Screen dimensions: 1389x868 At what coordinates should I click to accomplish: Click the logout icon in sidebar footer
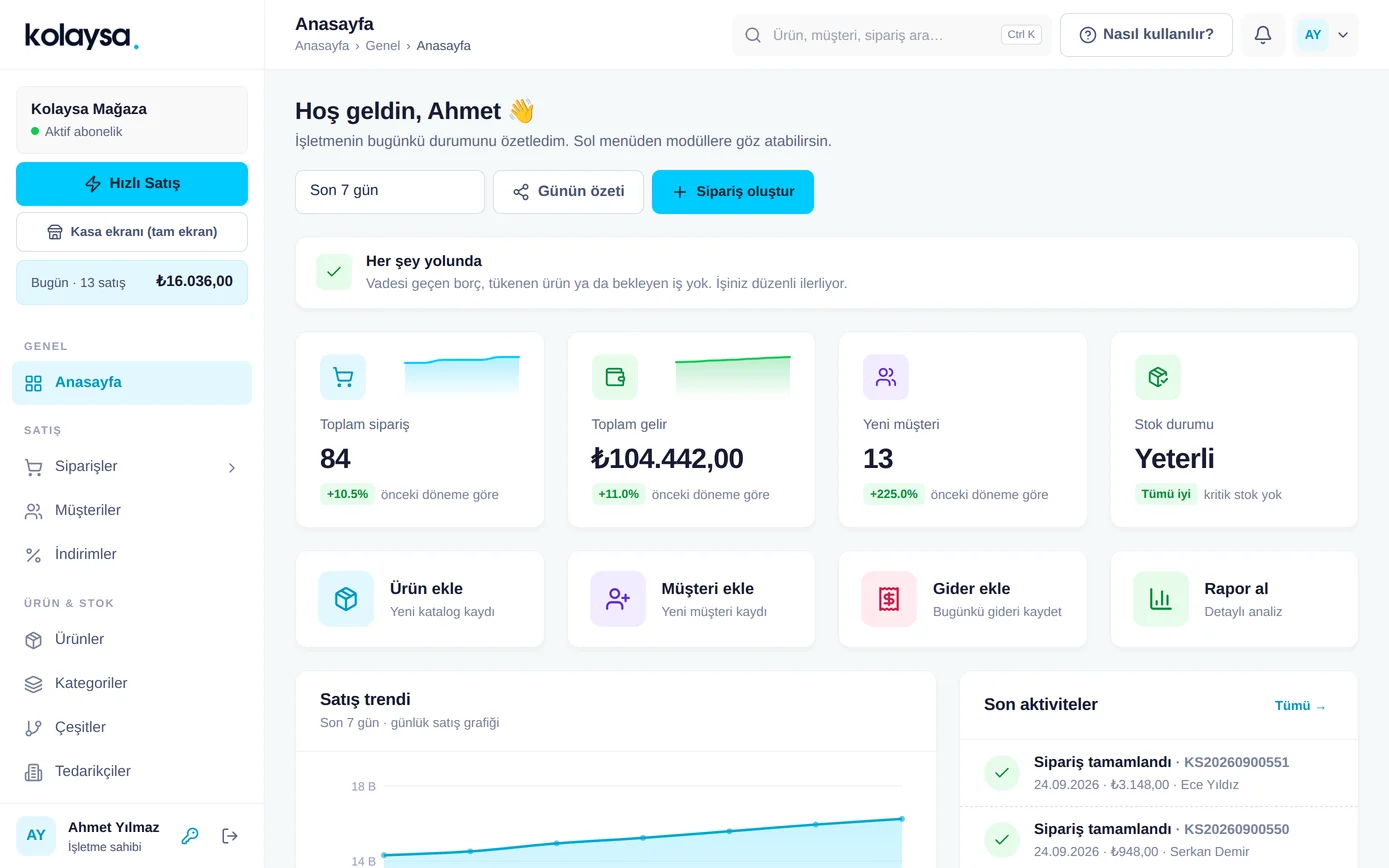pos(230,836)
